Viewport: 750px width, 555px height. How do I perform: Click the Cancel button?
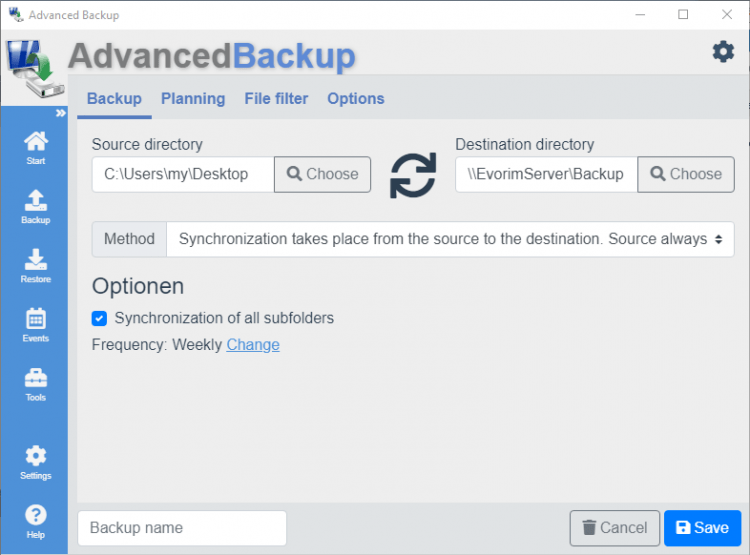pyautogui.click(x=615, y=528)
